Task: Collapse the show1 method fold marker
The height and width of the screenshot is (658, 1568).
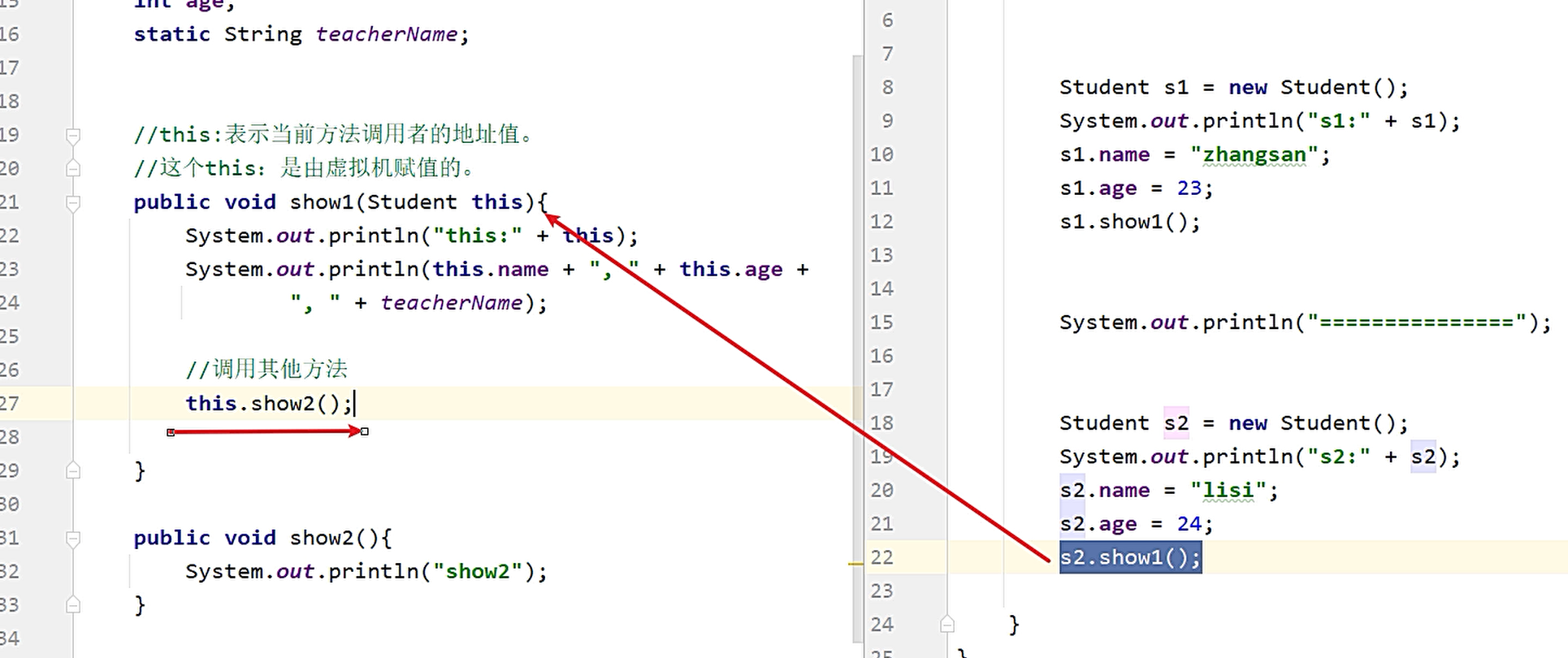Action: tap(73, 202)
